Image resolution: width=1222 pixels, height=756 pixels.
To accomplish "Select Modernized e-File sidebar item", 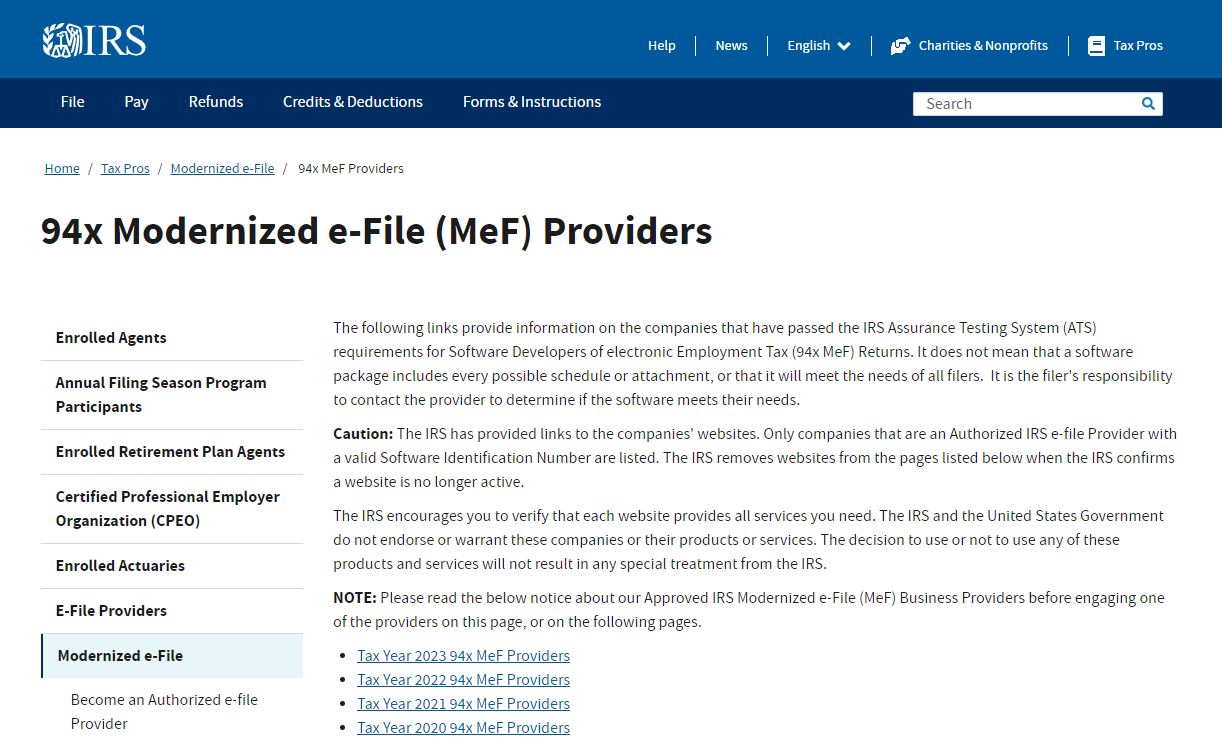I will [172, 656].
